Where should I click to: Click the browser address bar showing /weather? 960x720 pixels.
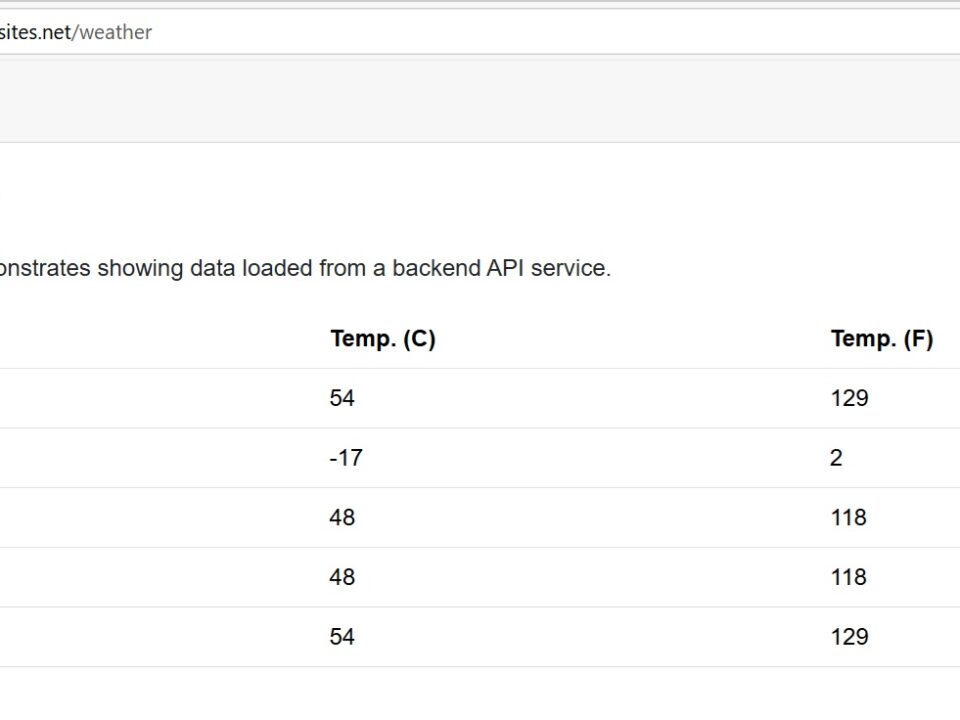tap(480, 32)
